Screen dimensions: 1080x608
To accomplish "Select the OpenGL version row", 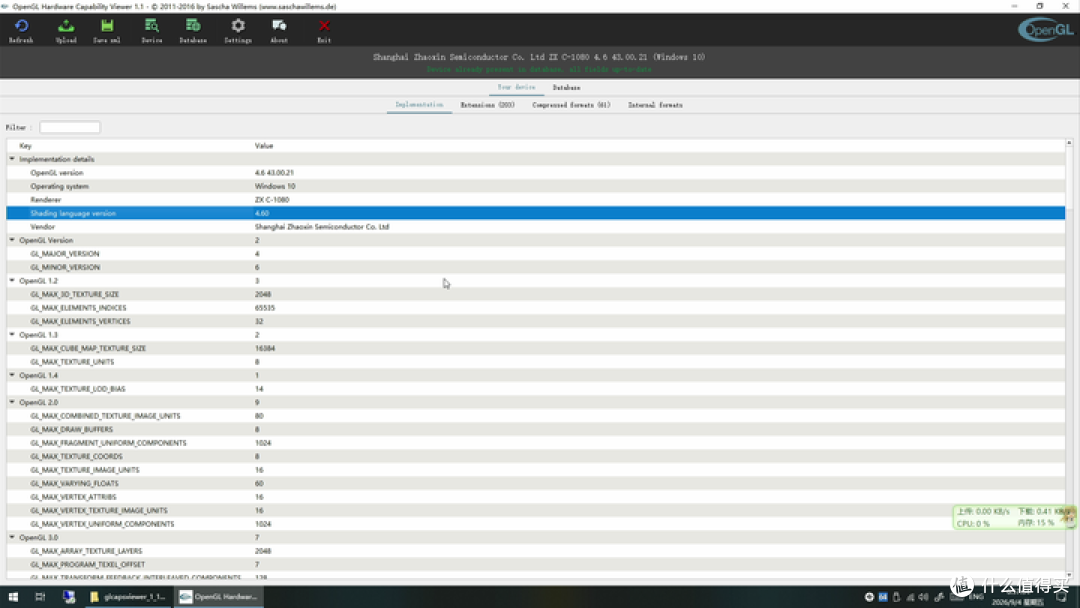I will click(x=536, y=173).
